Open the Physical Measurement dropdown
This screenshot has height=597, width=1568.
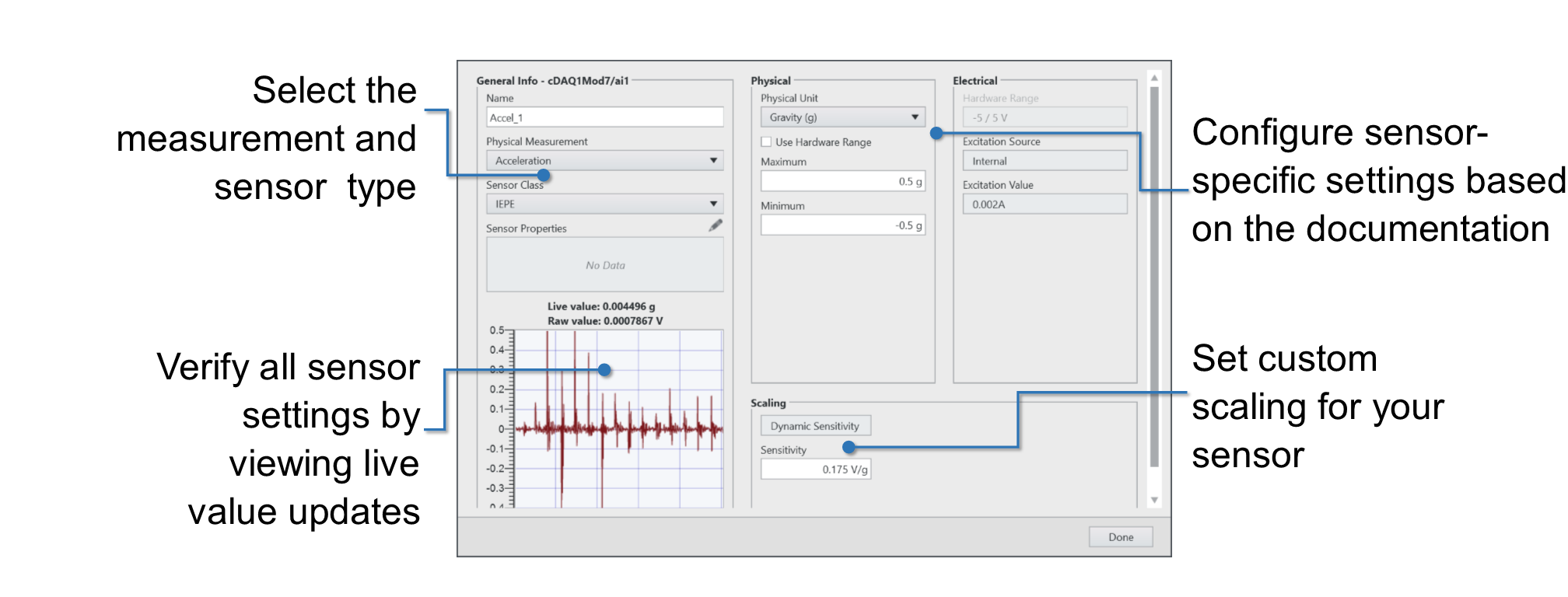(x=604, y=161)
